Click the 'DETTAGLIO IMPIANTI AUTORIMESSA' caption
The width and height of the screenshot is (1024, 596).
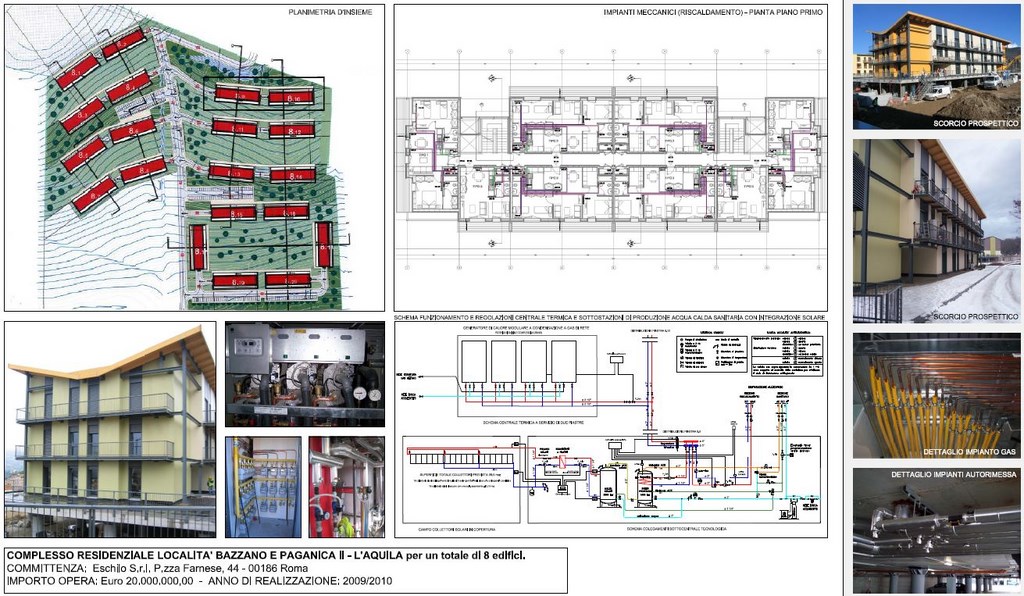(953, 475)
